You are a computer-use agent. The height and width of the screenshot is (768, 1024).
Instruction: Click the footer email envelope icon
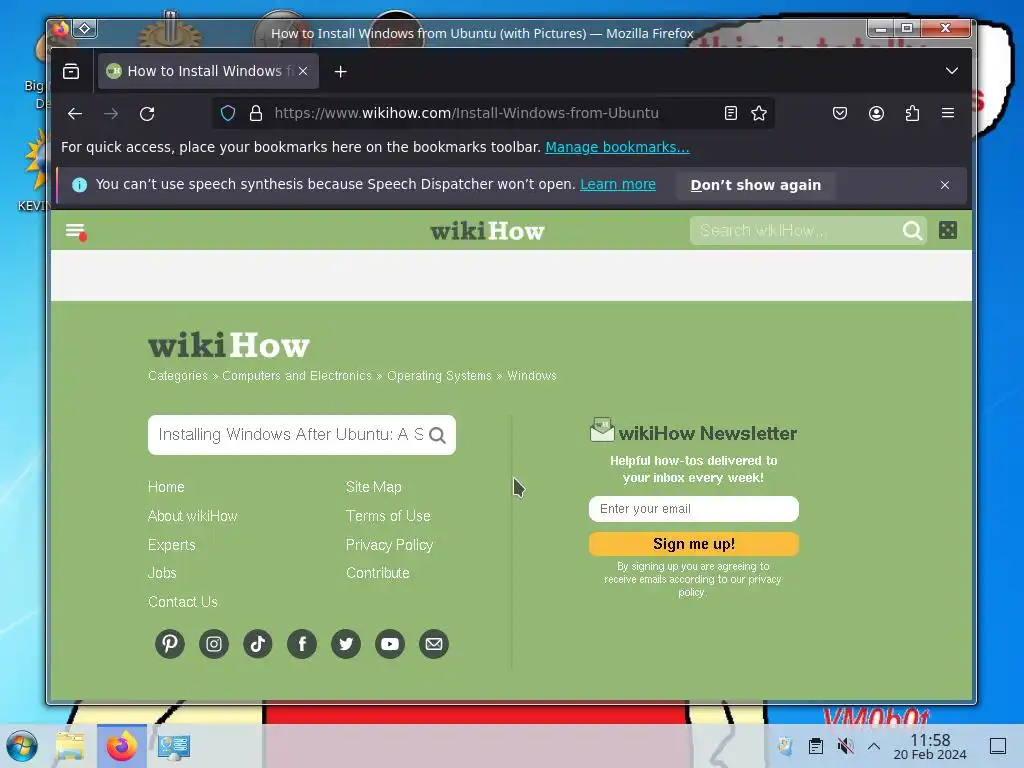pos(434,644)
